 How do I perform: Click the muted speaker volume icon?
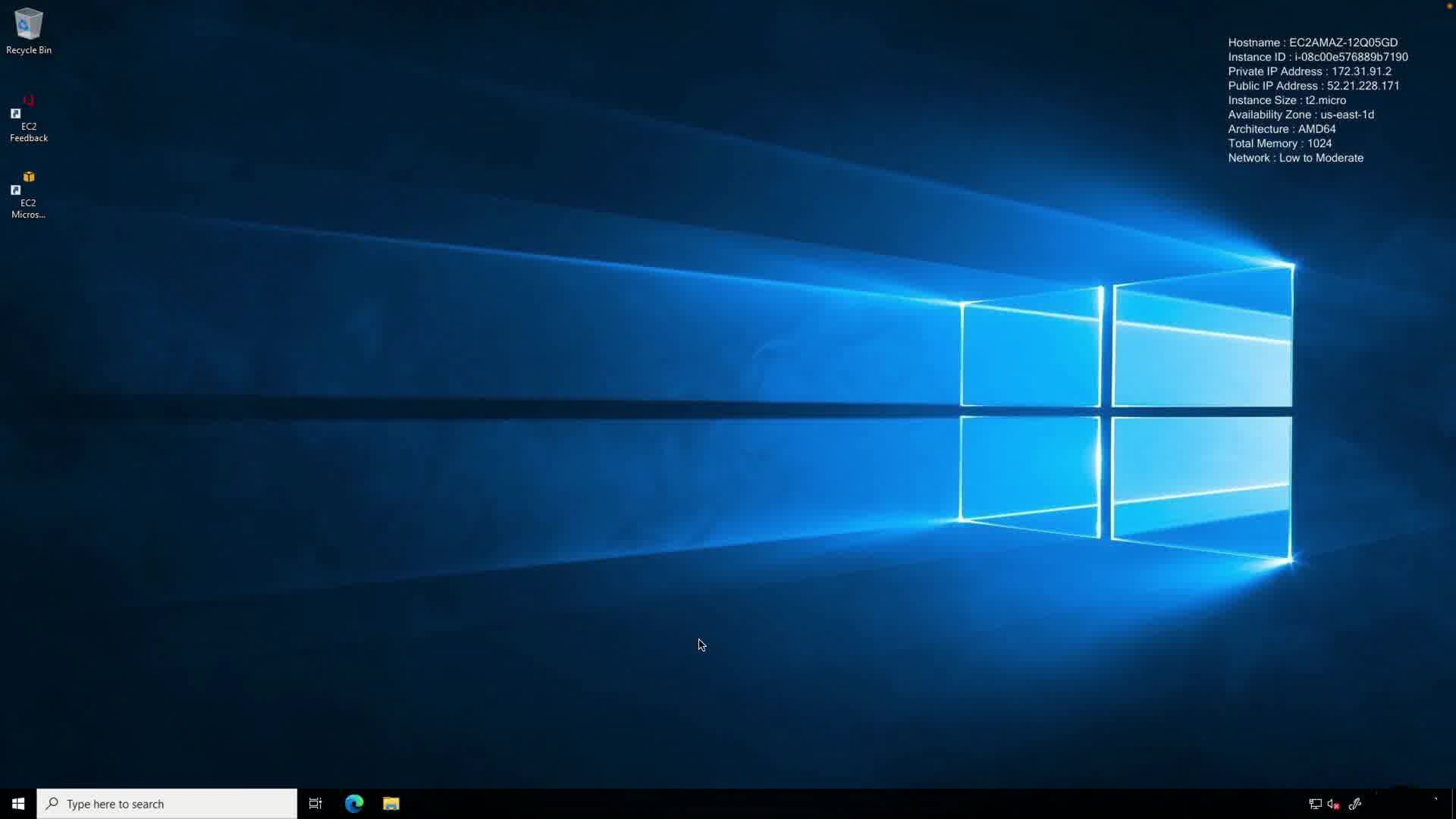(1333, 804)
